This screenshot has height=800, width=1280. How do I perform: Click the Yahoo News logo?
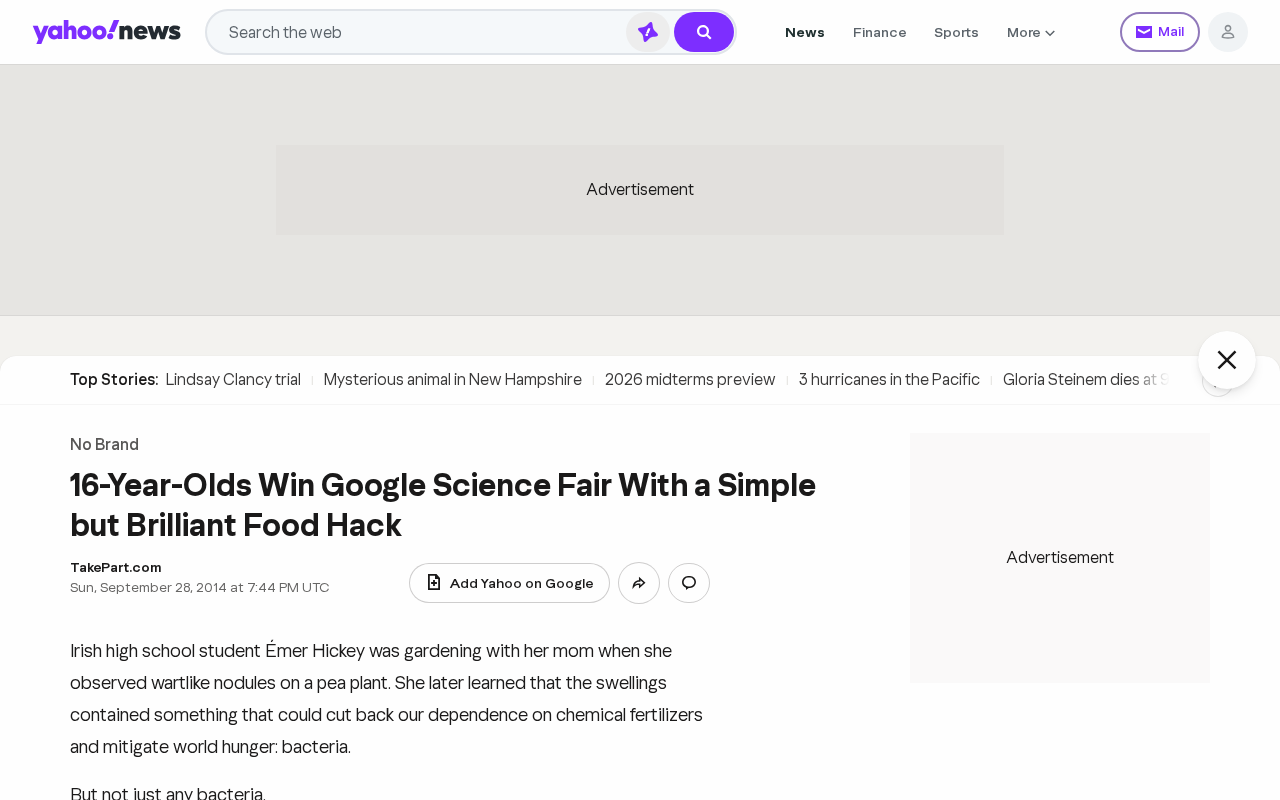(x=107, y=32)
